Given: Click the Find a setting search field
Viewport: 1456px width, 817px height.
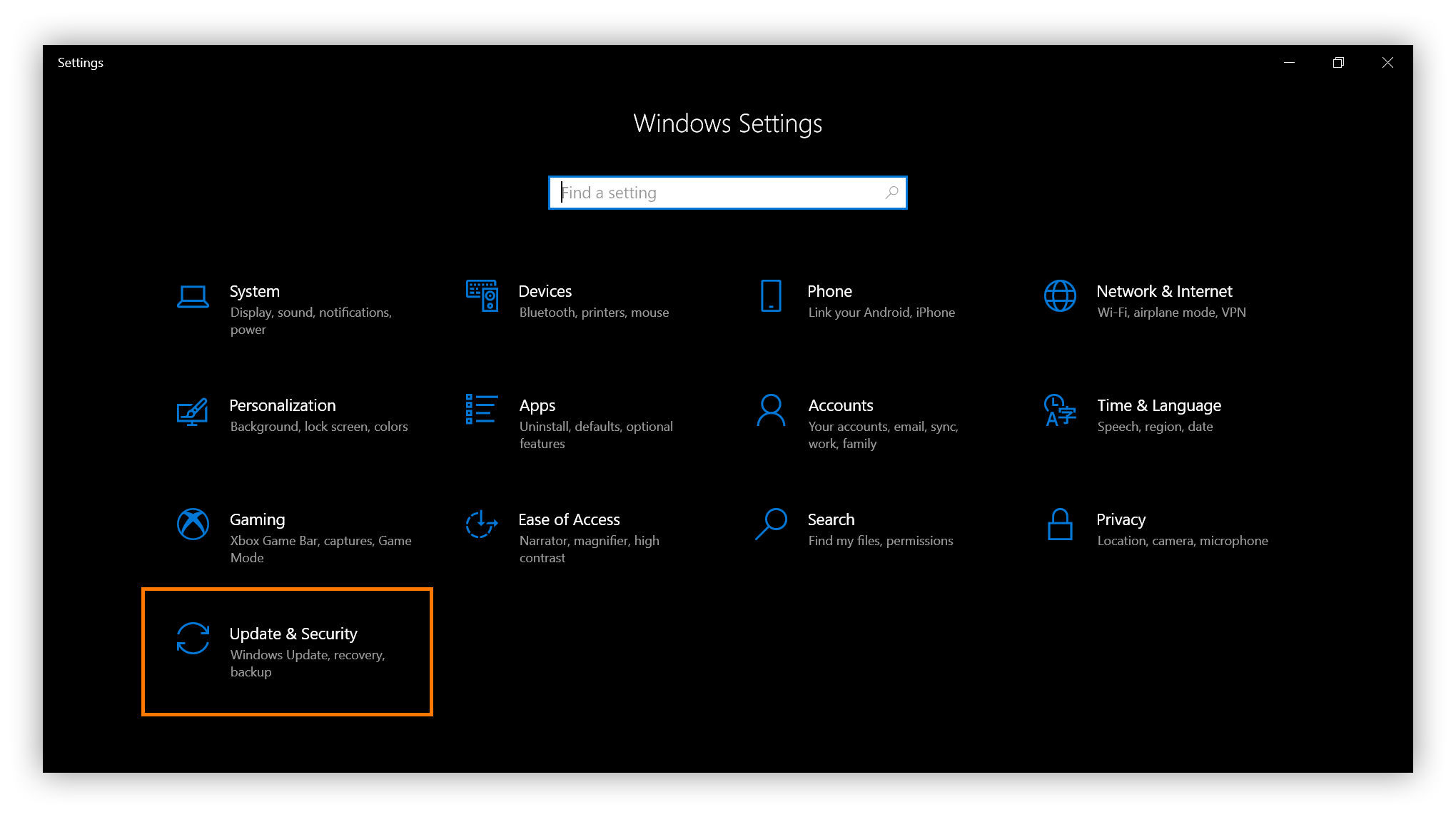Looking at the screenshot, I should 727,192.
